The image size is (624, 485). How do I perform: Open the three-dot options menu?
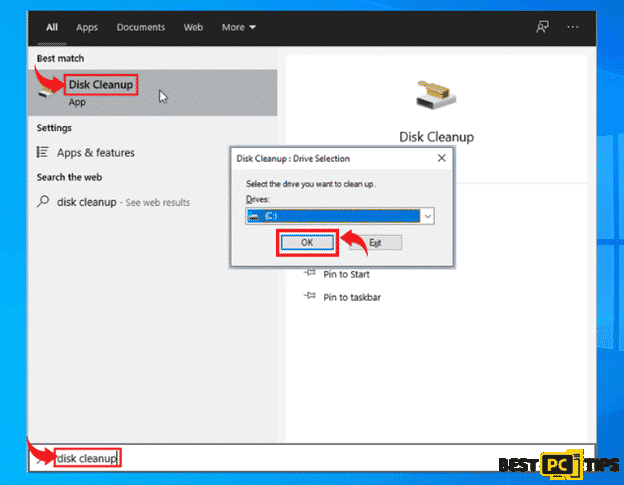coord(573,27)
